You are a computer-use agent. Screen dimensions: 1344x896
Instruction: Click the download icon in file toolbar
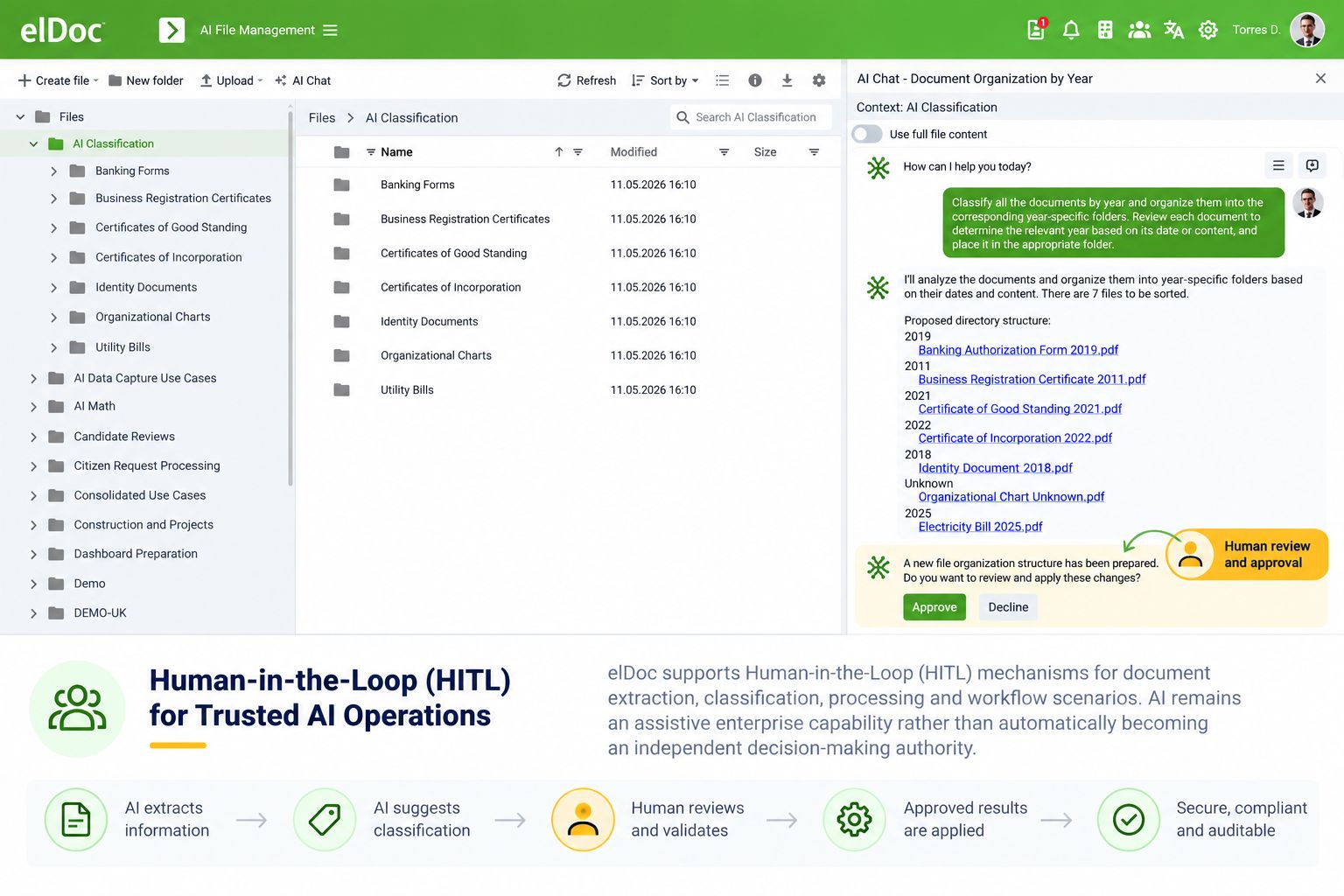(787, 80)
